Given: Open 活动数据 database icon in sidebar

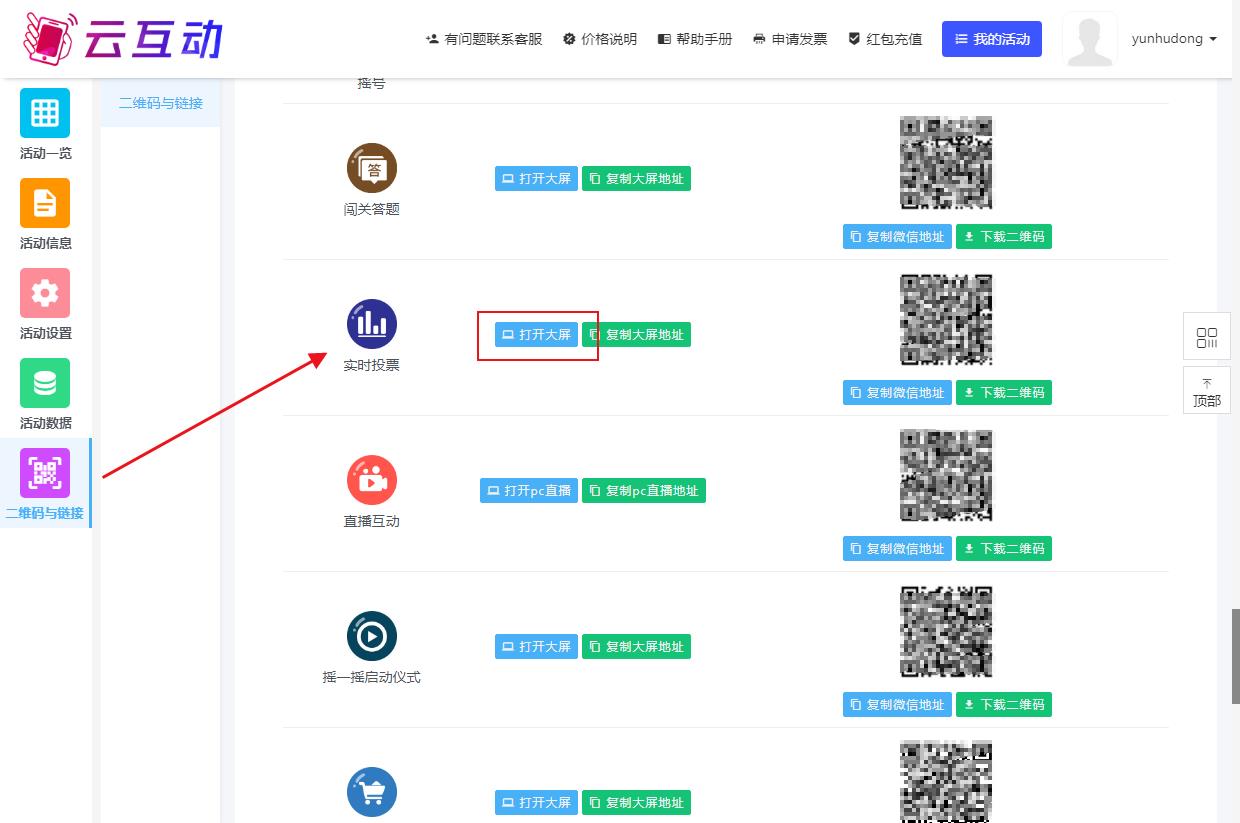Looking at the screenshot, I should point(45,383).
